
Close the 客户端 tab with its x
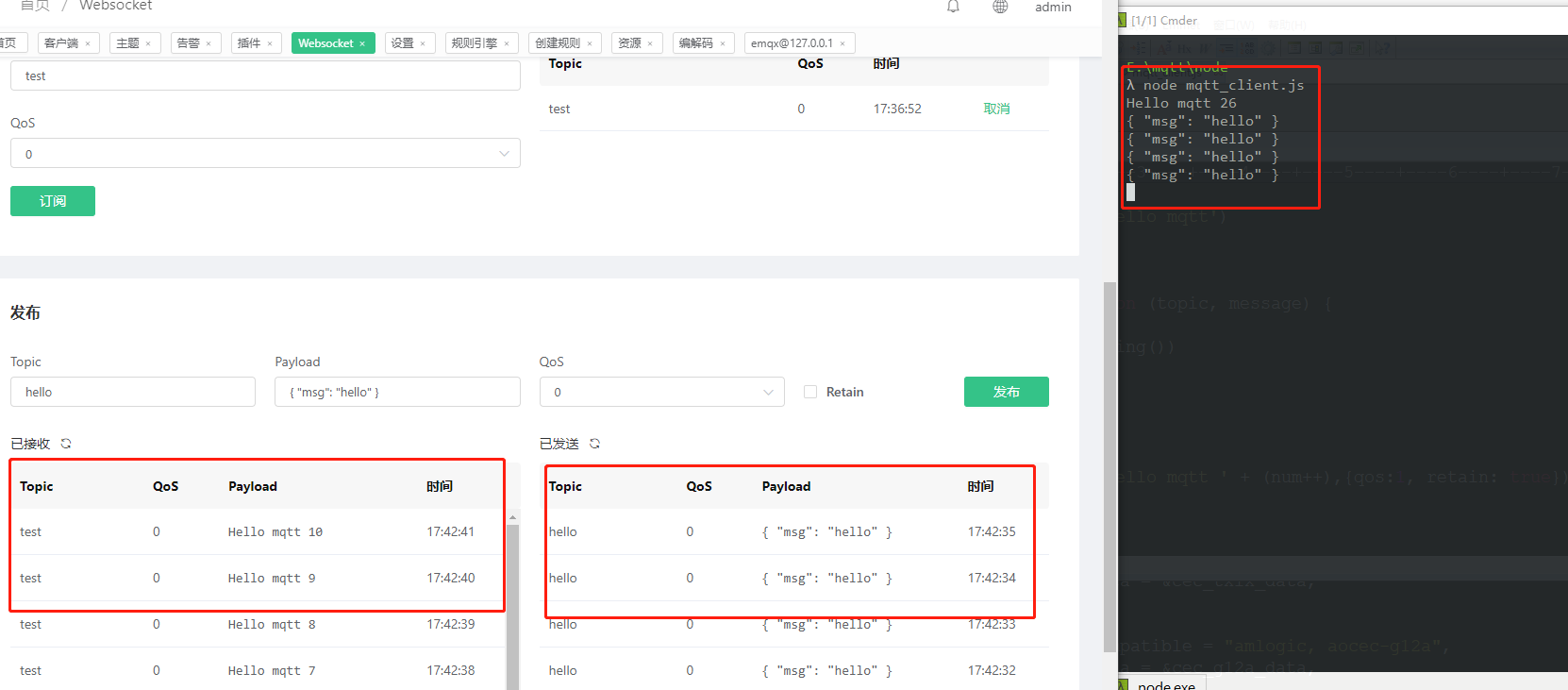click(88, 43)
